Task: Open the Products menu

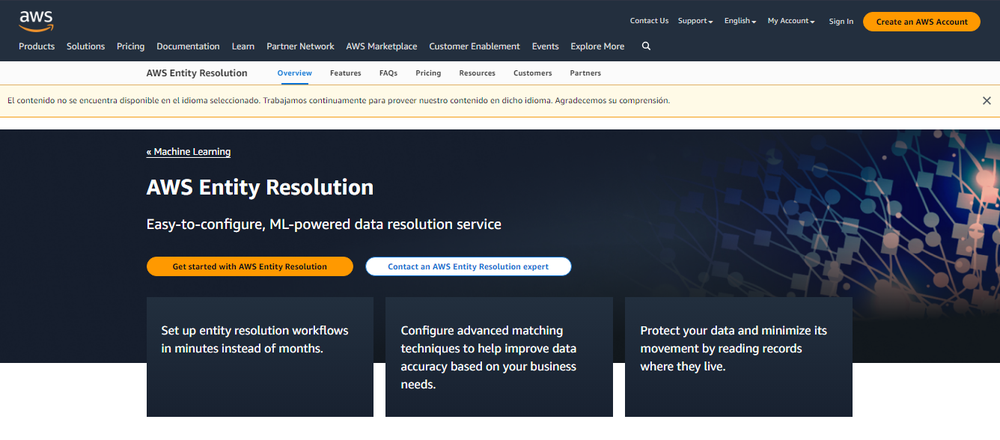Action: click(36, 47)
